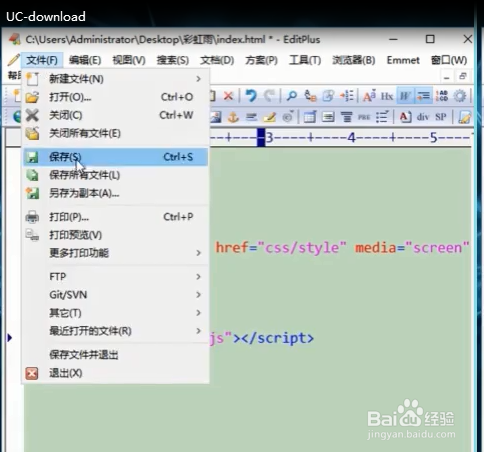The height and width of the screenshot is (452, 484).
Task: Click the magnifier find icon
Action: click(292, 96)
